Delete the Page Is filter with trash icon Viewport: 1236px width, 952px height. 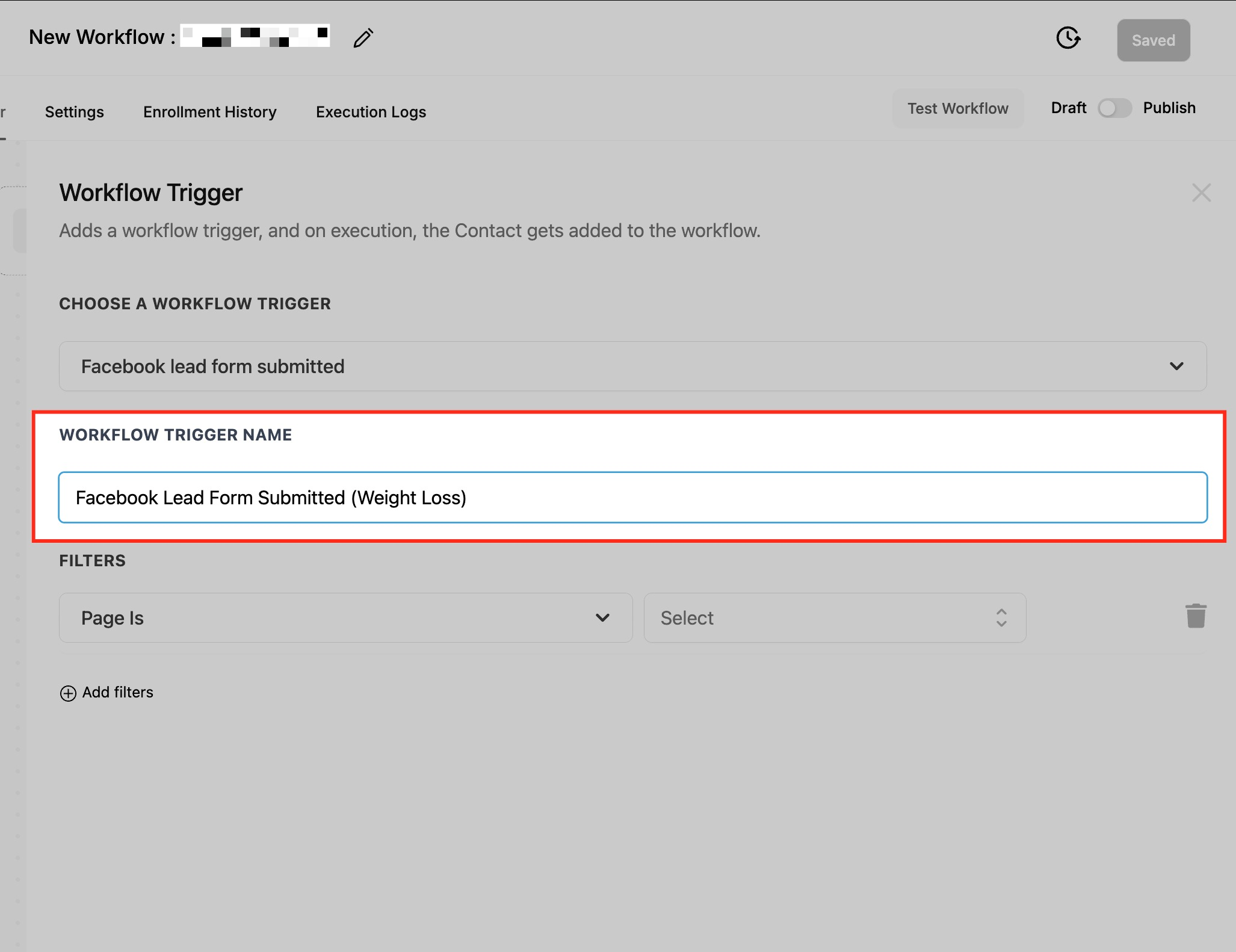click(1196, 616)
